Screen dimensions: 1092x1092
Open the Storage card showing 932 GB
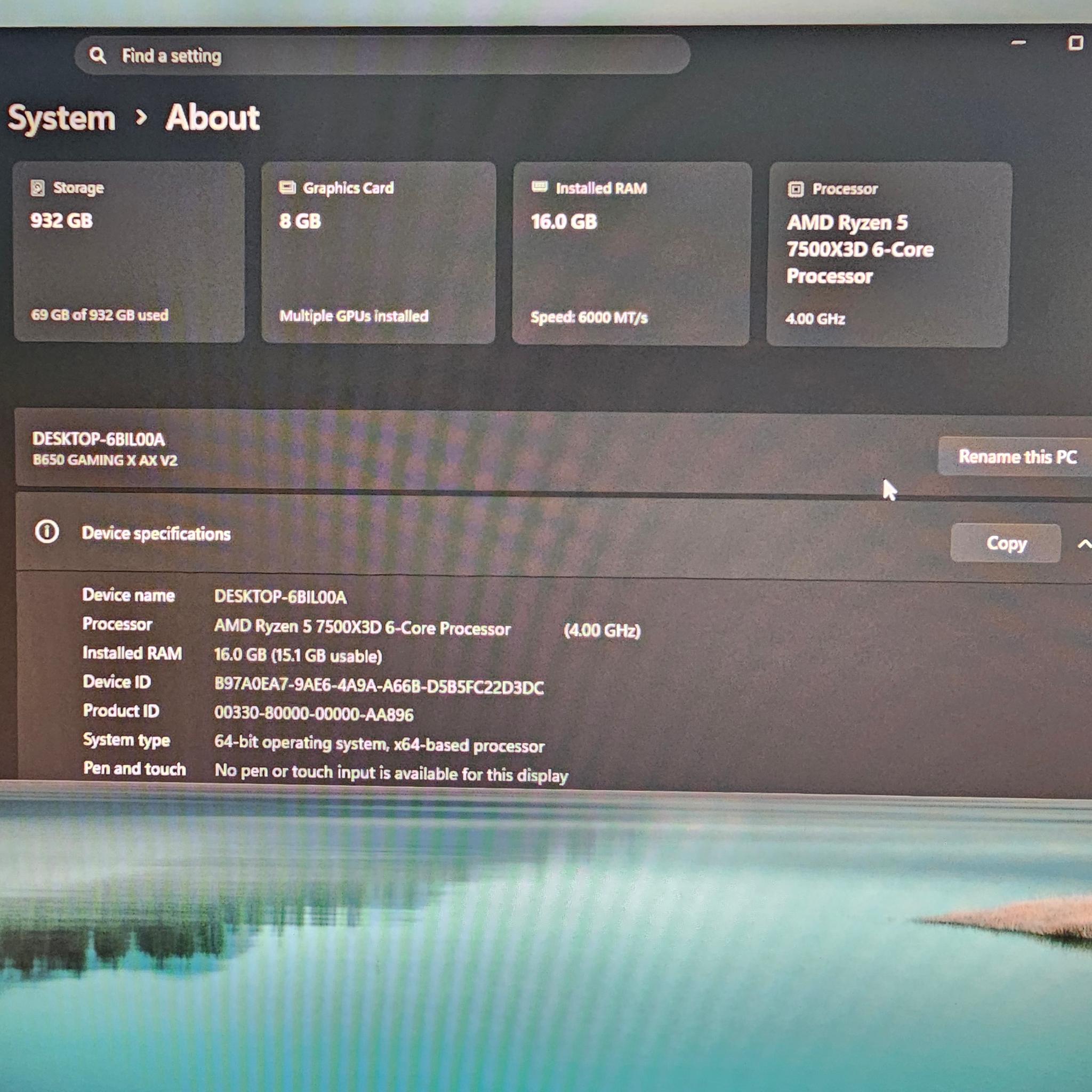(130, 252)
